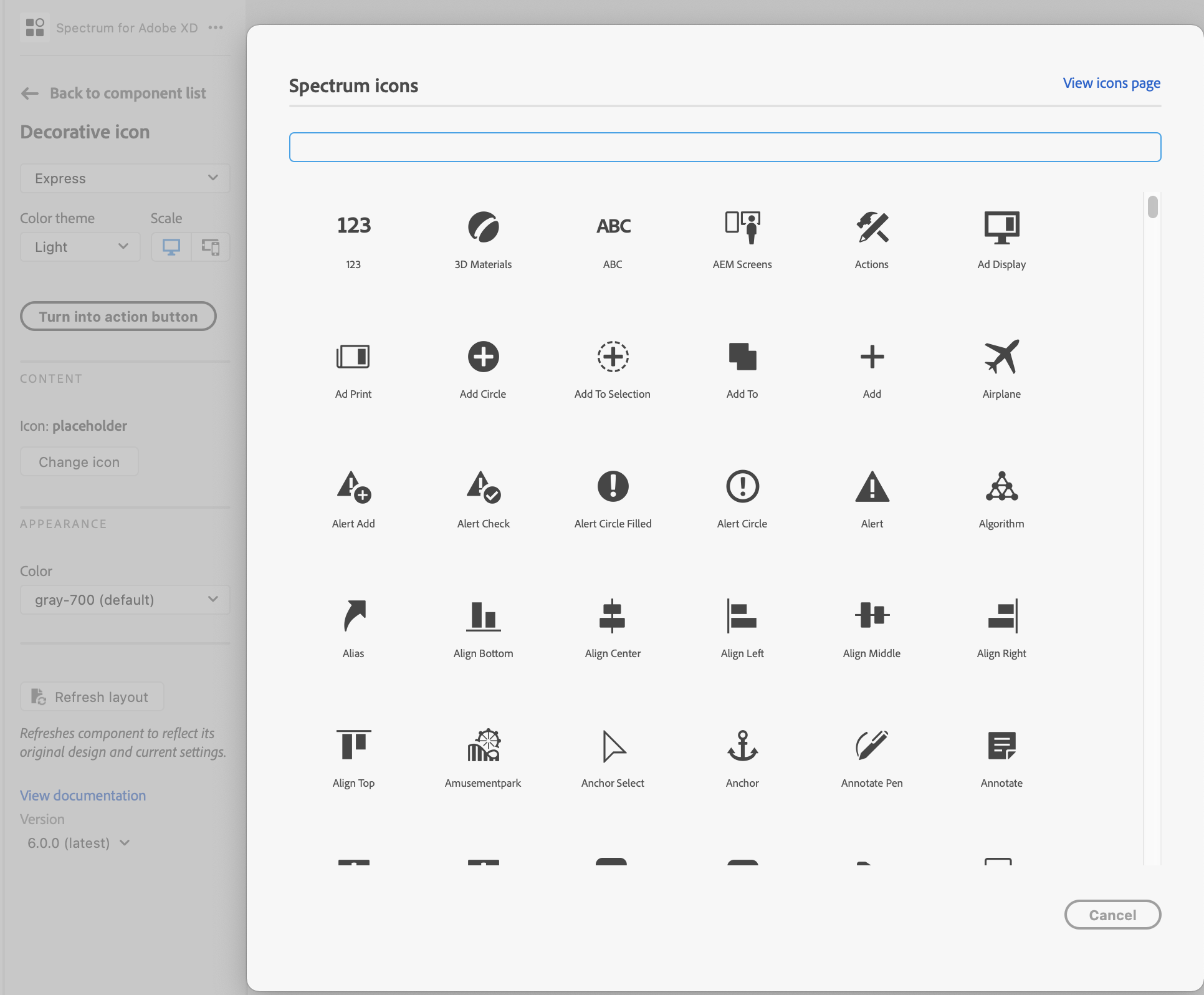
Task: Click inside the icon search field
Action: click(724, 147)
